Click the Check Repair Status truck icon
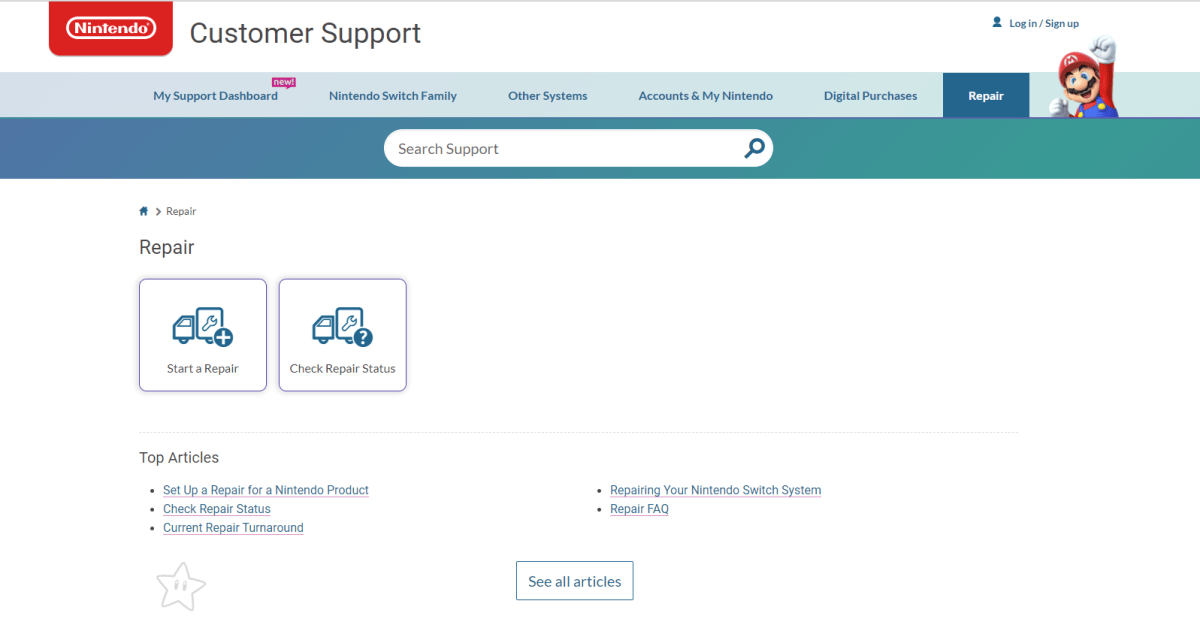The height and width of the screenshot is (622, 1200). [343, 326]
